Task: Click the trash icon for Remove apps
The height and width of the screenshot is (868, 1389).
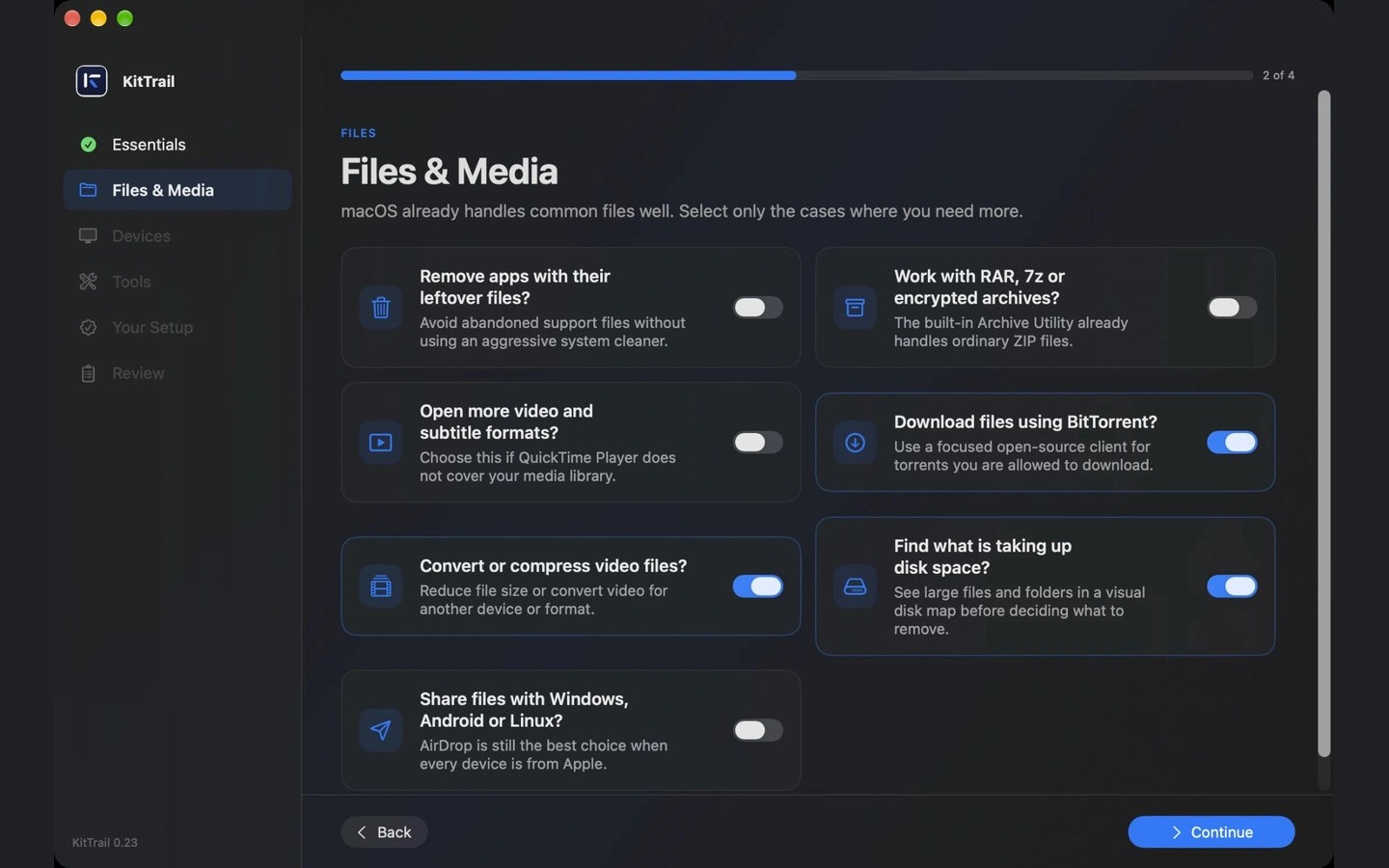Action: 381,308
